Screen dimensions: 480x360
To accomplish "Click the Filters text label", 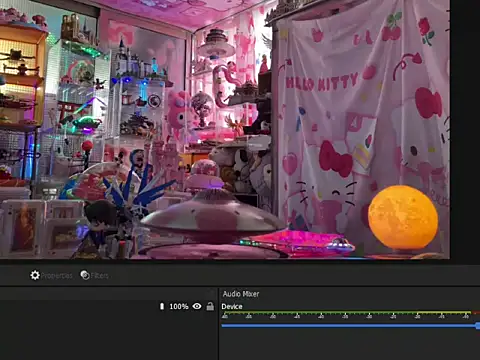I will coord(99,276).
